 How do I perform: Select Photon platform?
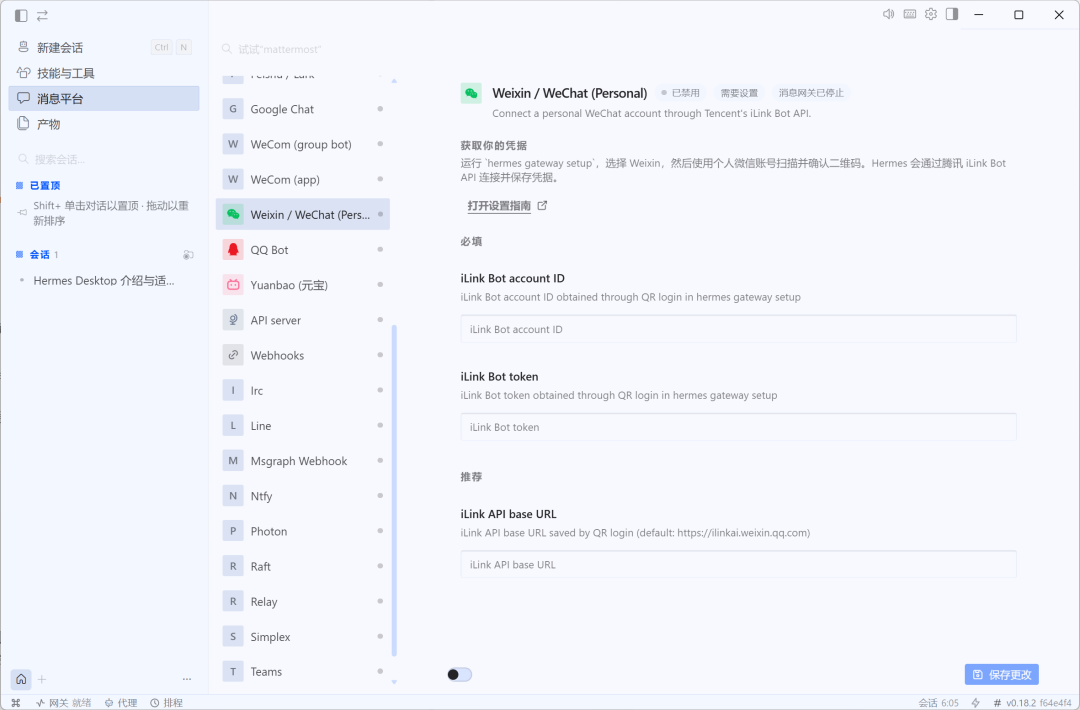[x=302, y=531]
